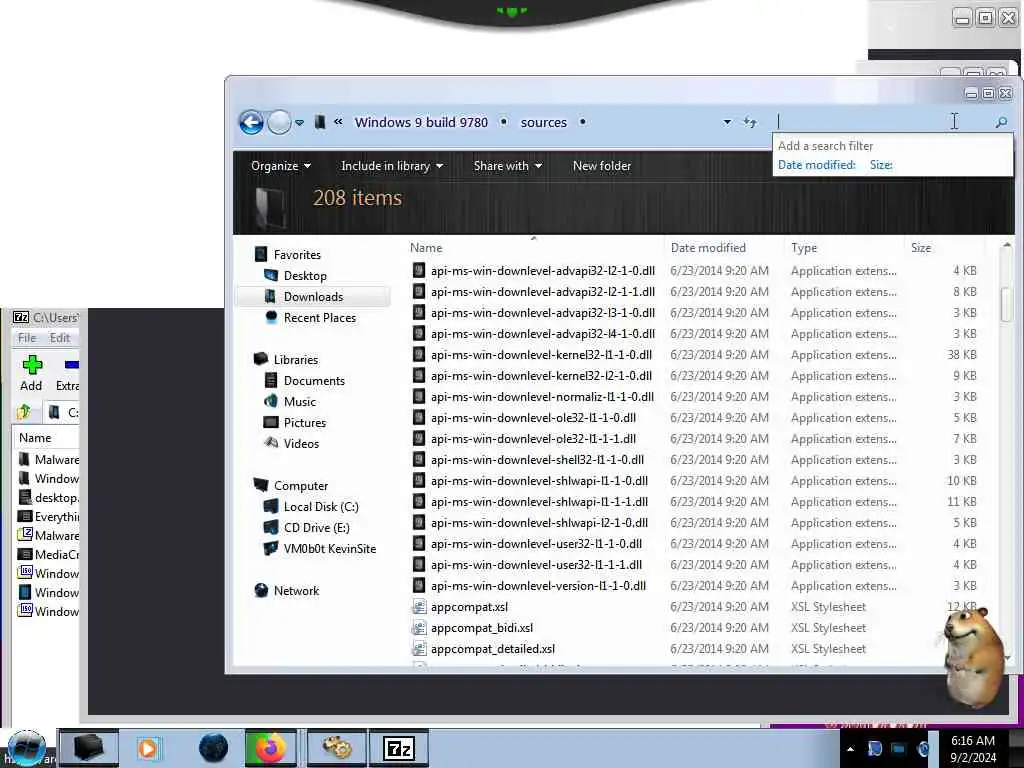Open the Edit menu in 7-Zip
Viewport: 1024px width, 768px height.
coord(59,338)
